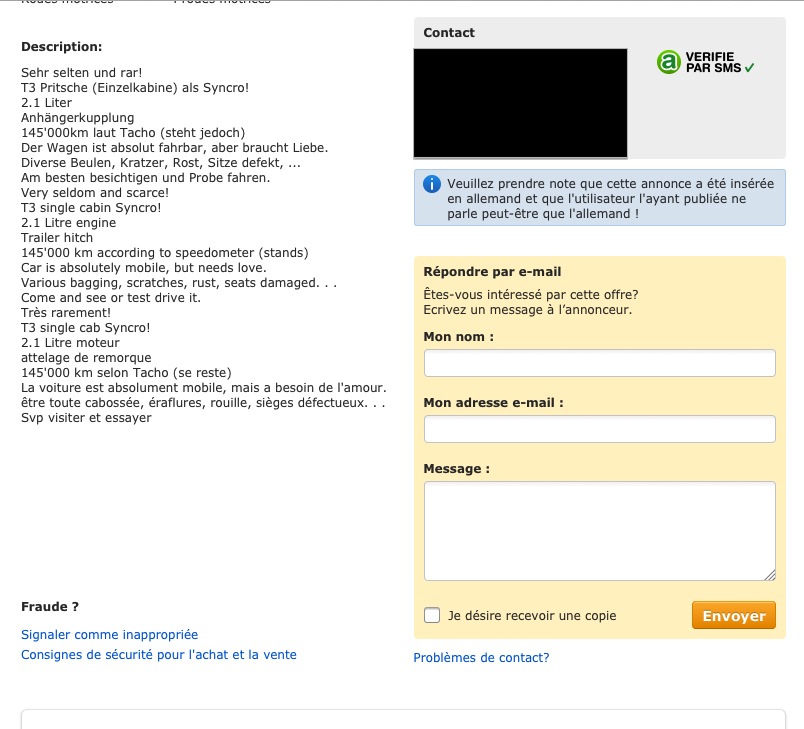Focus the 'Mon adresse e-mail' field
Viewport: 804px width, 729px height.
[599, 429]
